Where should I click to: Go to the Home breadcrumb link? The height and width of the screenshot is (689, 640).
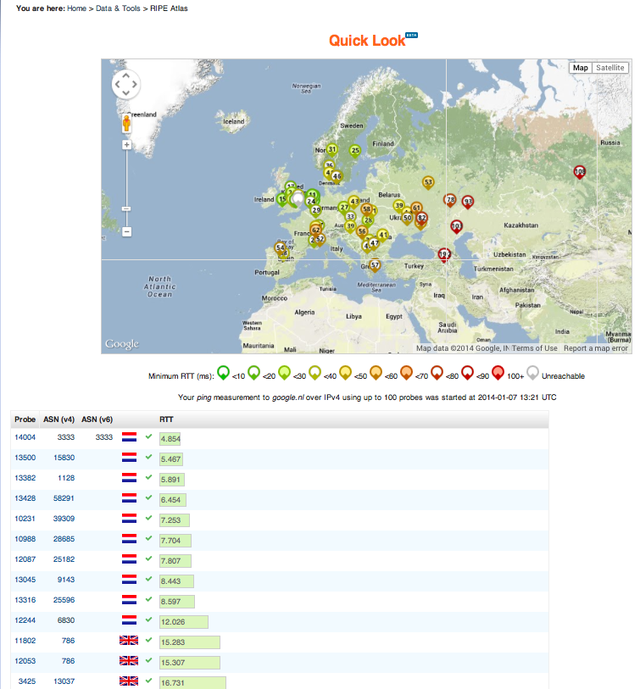pyautogui.click(x=76, y=8)
